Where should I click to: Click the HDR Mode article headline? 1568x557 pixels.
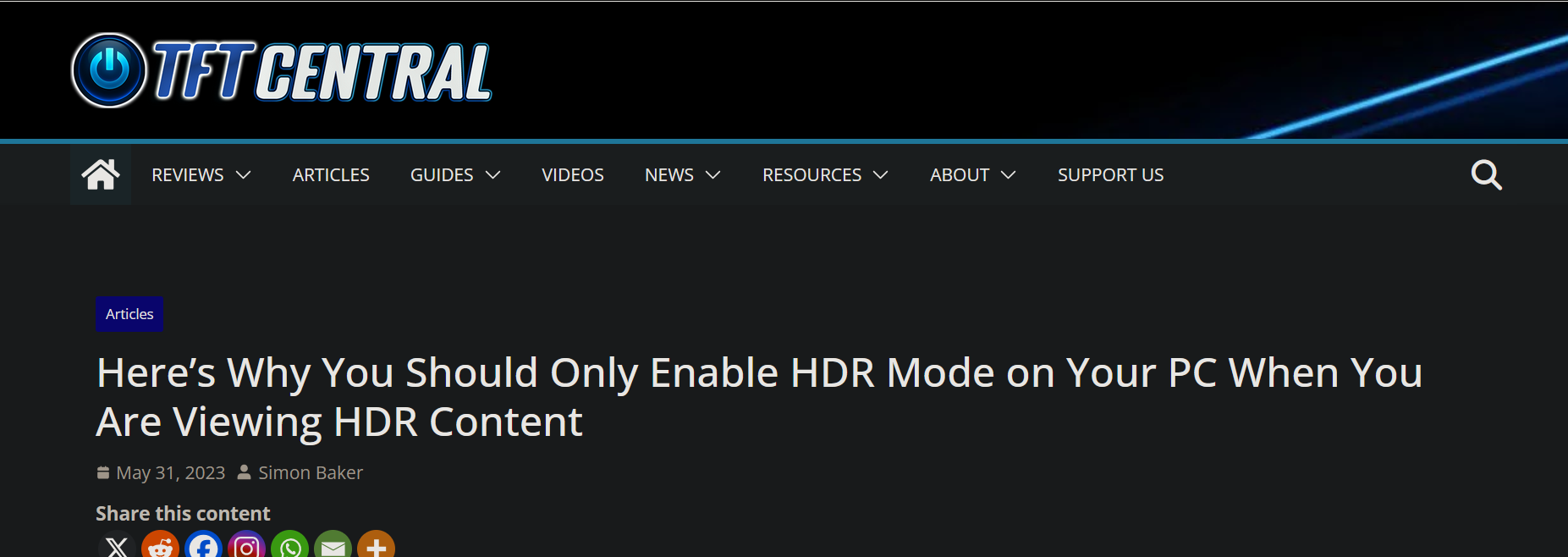(759, 397)
